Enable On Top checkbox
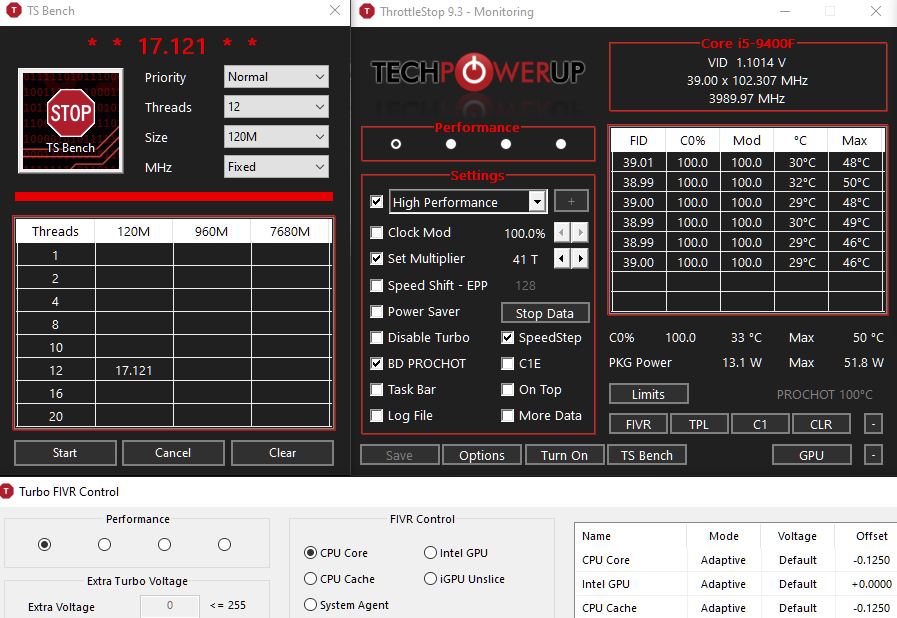The image size is (897, 618). (507, 390)
